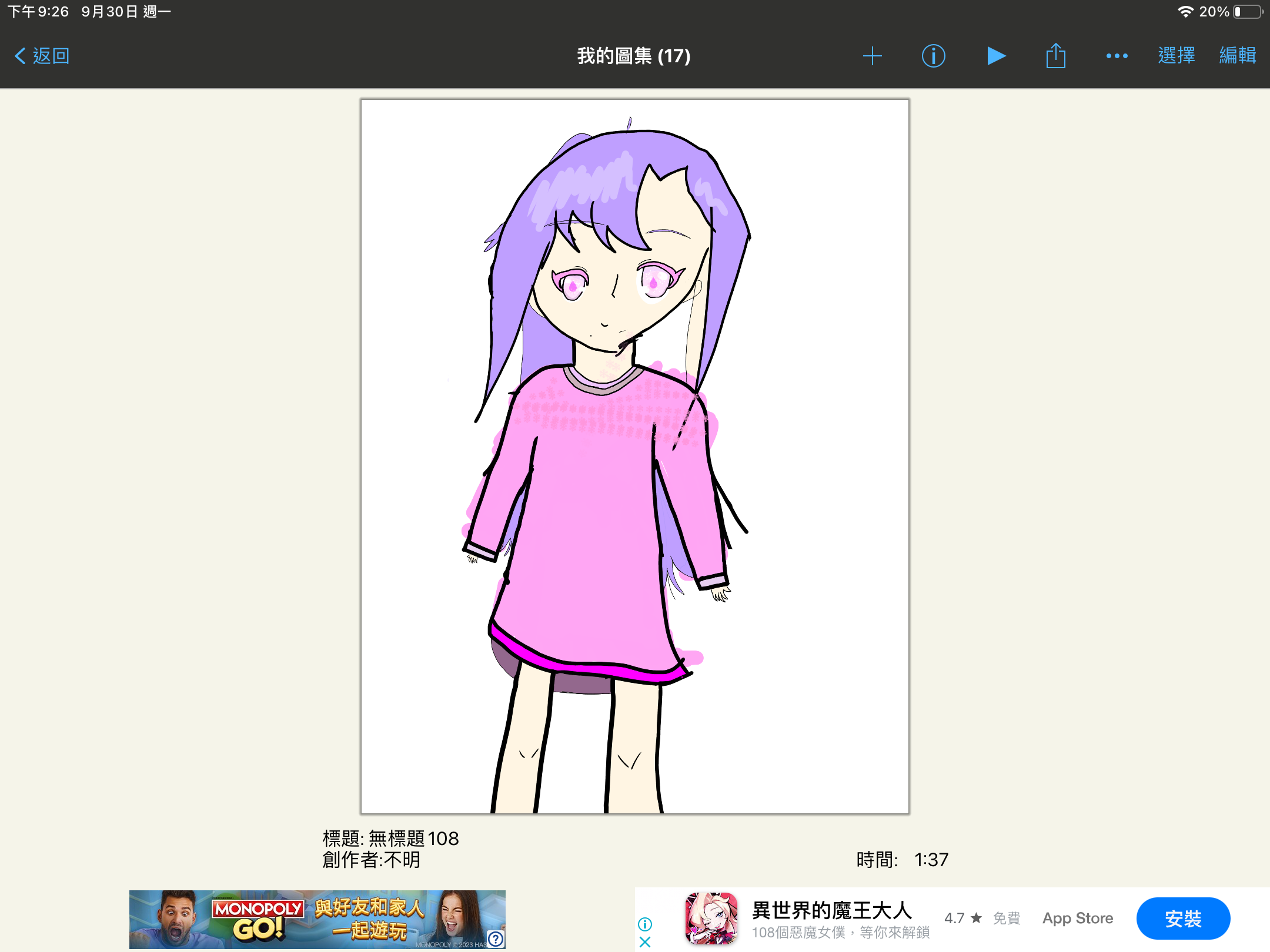The height and width of the screenshot is (952, 1270).
Task: Tap the App Store link text
Action: (1078, 919)
